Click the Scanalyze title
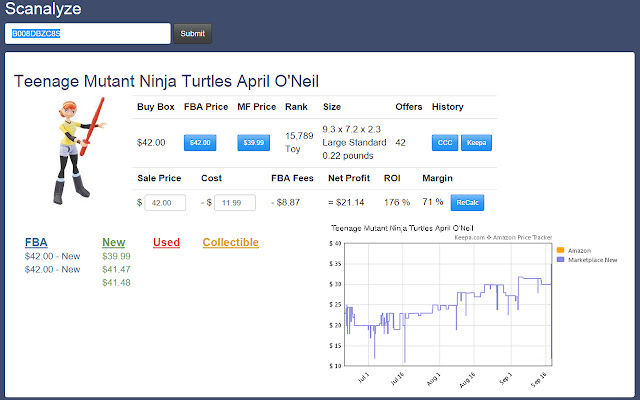640x400 pixels. (x=43, y=9)
